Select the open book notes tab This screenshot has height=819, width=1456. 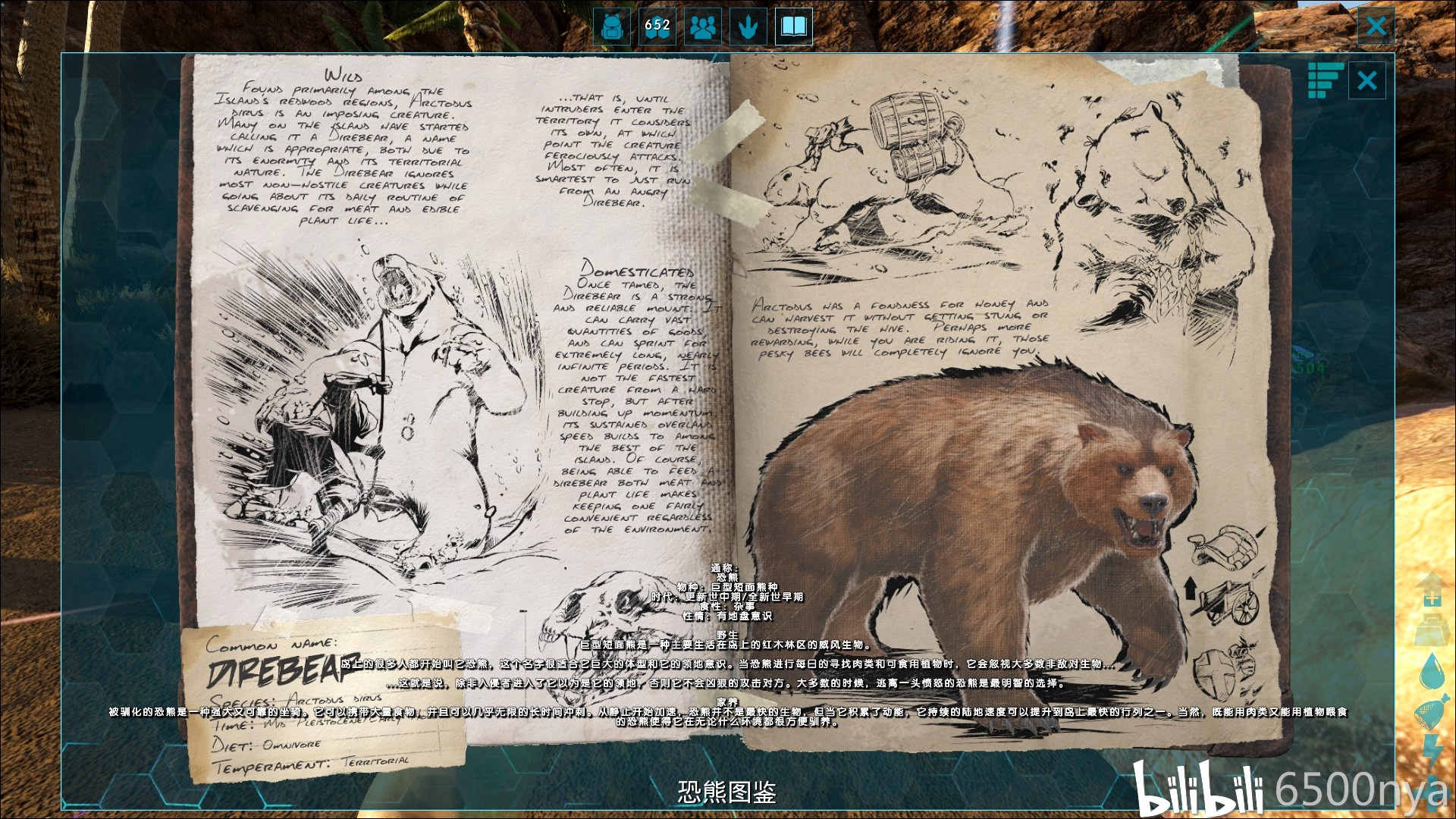pyautogui.click(x=793, y=27)
